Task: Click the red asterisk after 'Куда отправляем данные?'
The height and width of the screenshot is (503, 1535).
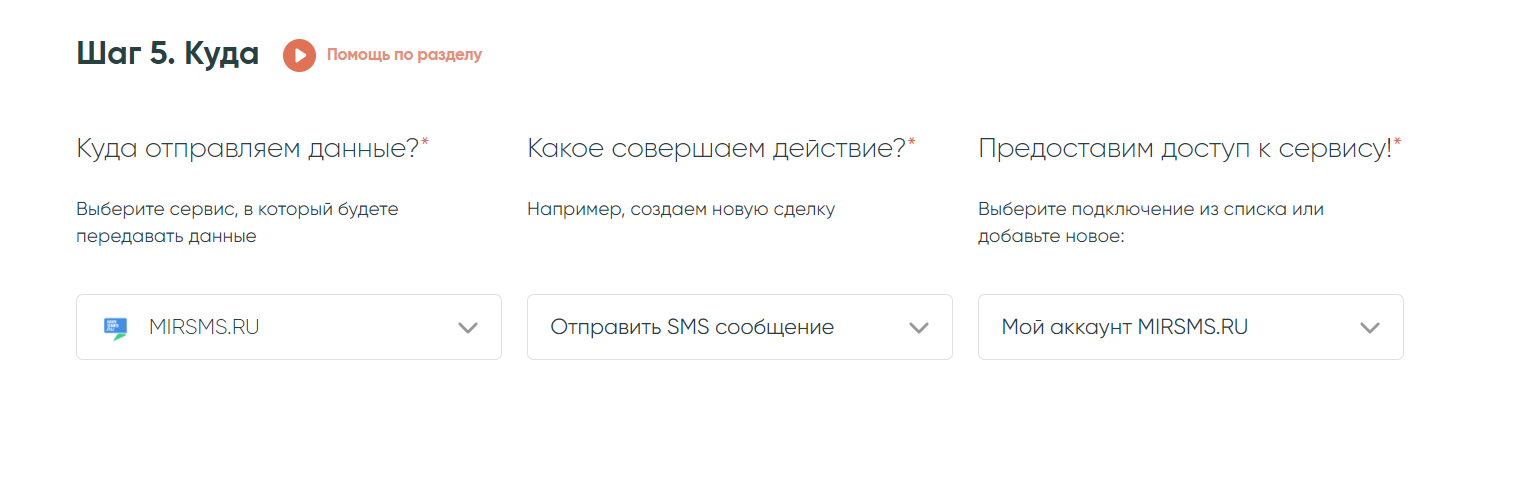Action: click(x=425, y=144)
